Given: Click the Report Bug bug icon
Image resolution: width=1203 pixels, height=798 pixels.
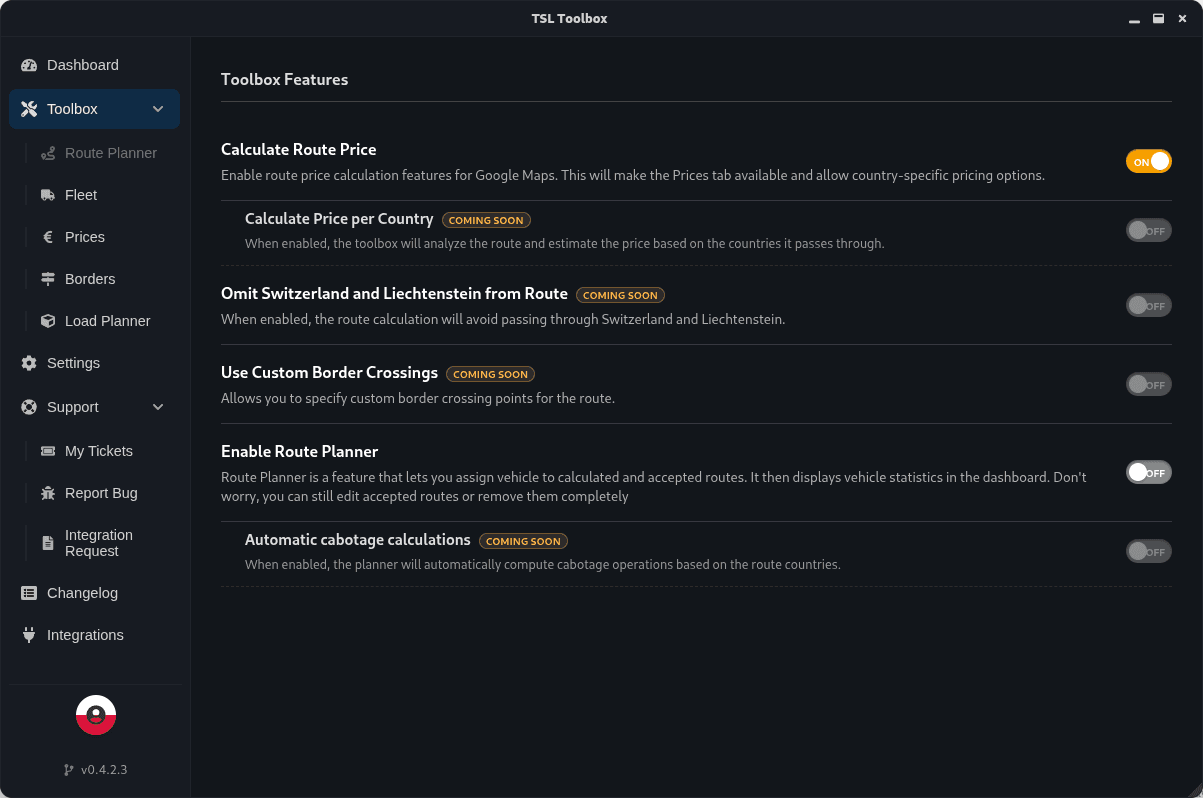Looking at the screenshot, I should (48, 493).
